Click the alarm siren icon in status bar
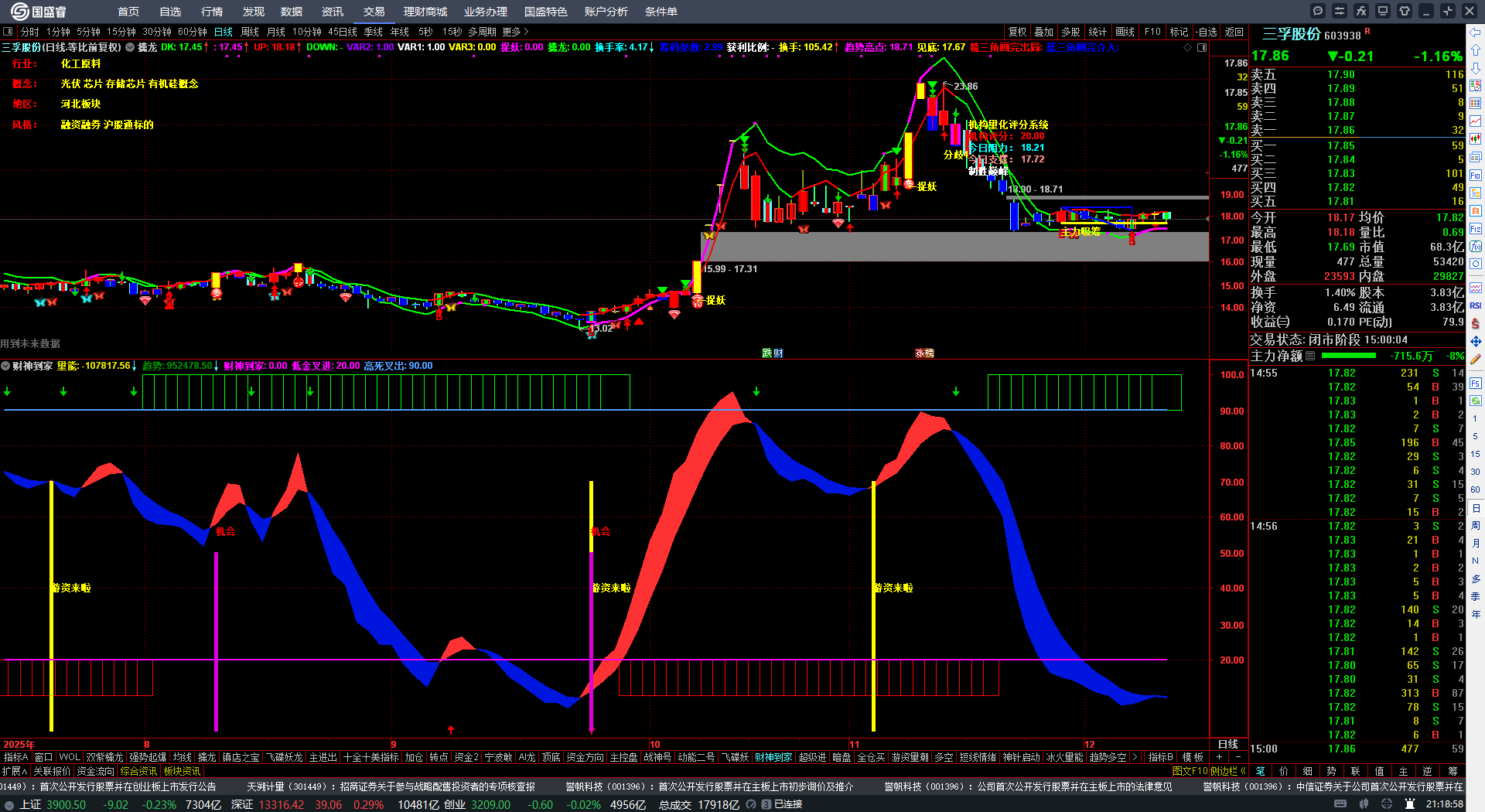1485x812 pixels. point(1410,804)
